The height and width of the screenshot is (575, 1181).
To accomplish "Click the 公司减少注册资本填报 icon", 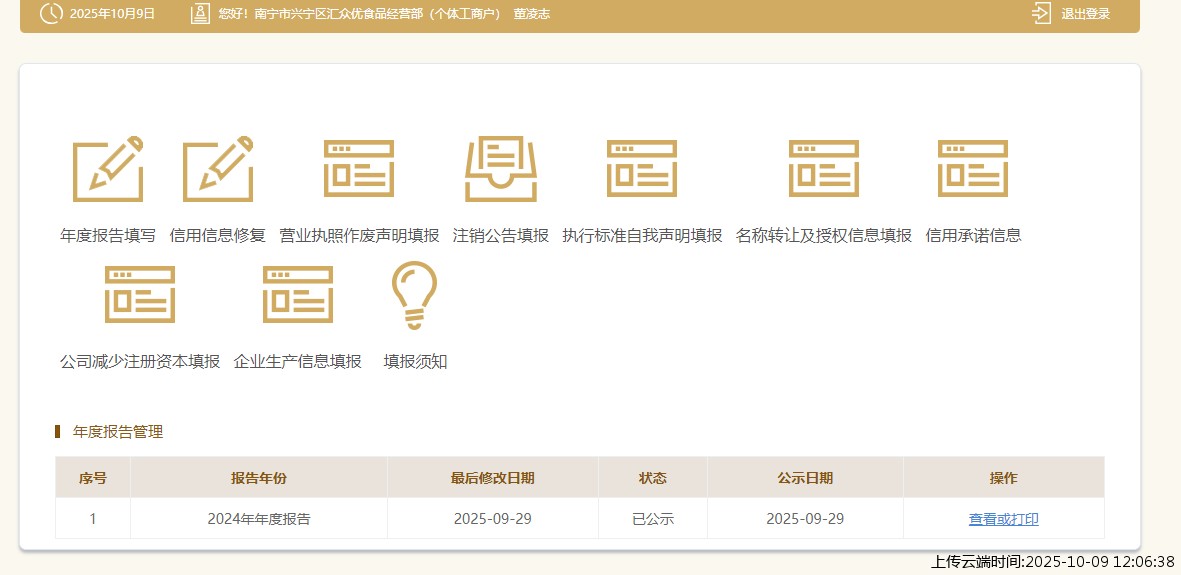I will [140, 295].
